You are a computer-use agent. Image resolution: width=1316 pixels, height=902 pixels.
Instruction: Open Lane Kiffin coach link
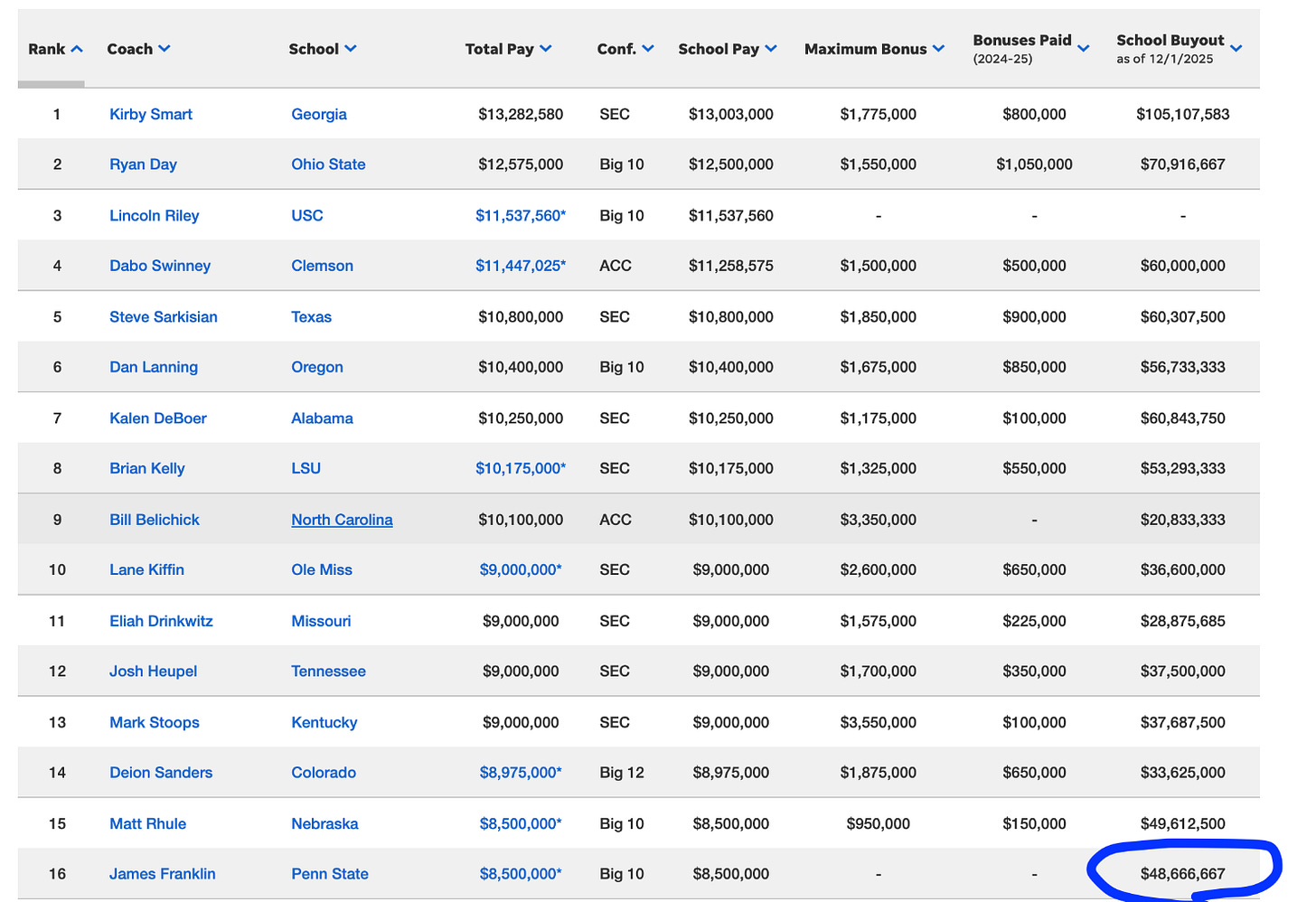click(146, 569)
